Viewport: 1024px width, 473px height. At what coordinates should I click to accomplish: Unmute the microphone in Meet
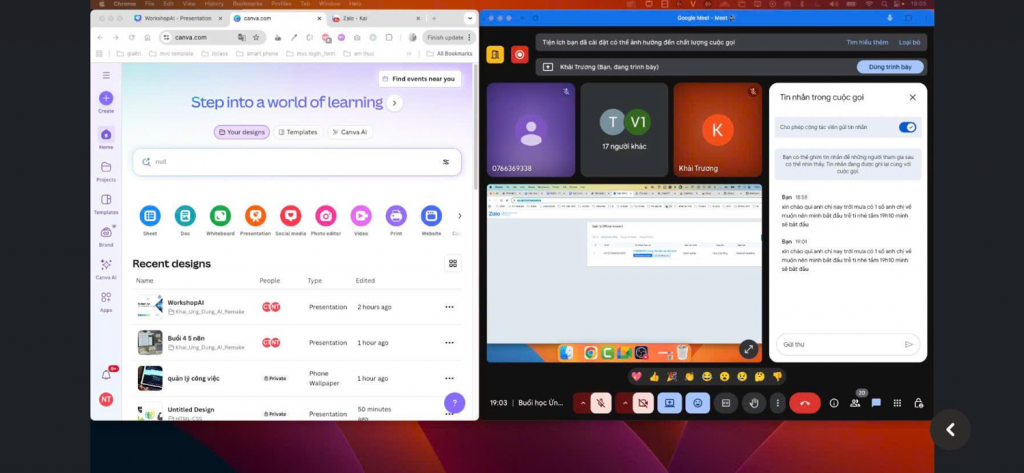(x=601, y=403)
